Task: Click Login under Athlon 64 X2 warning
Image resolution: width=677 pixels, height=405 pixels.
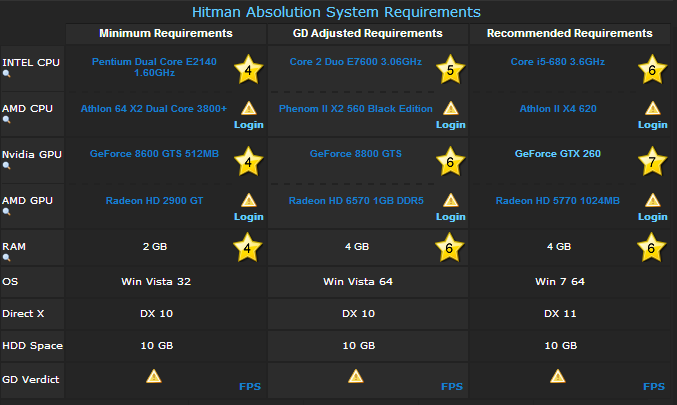Action: click(x=249, y=125)
